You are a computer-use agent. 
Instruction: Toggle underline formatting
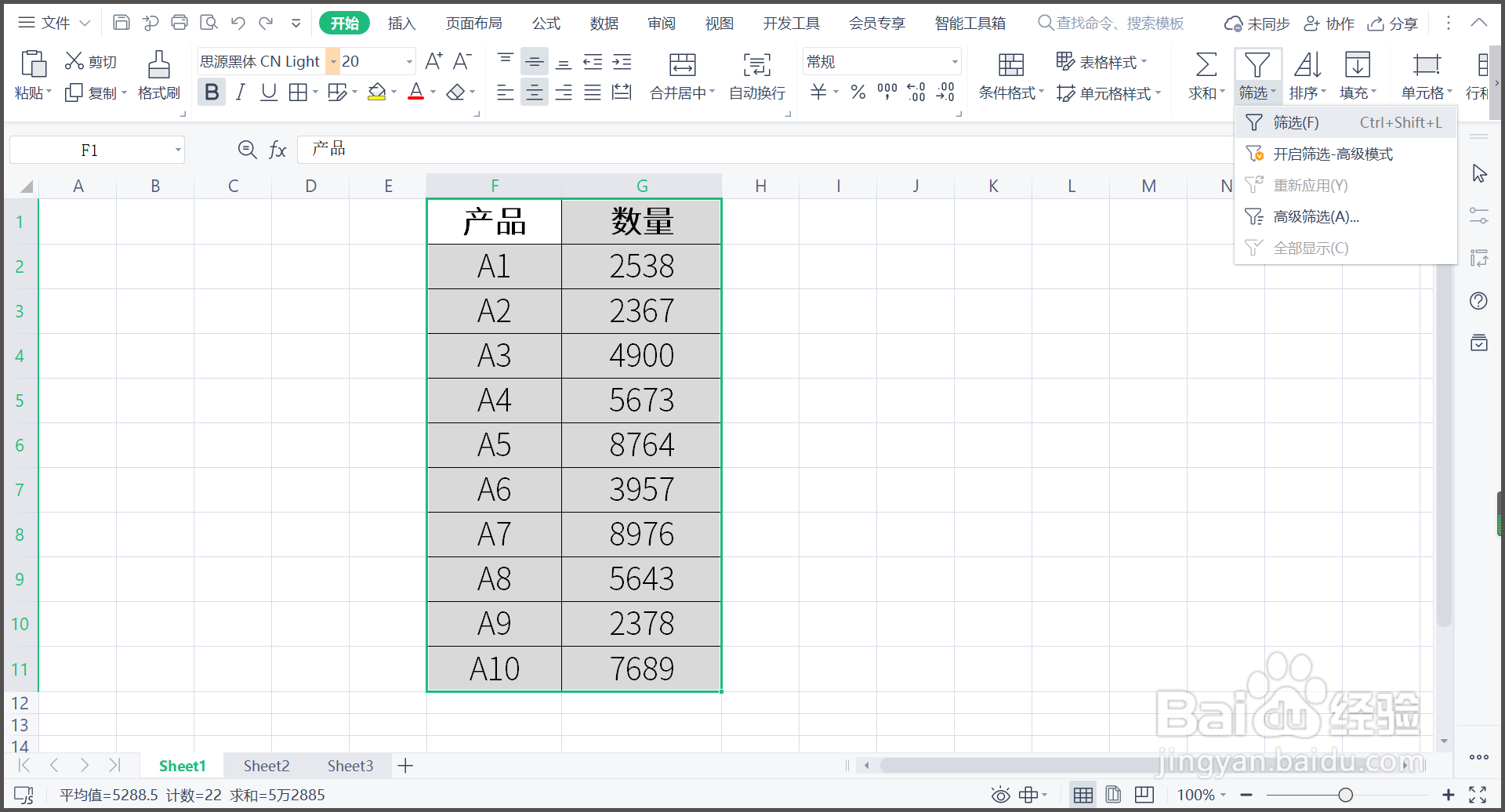[268, 92]
